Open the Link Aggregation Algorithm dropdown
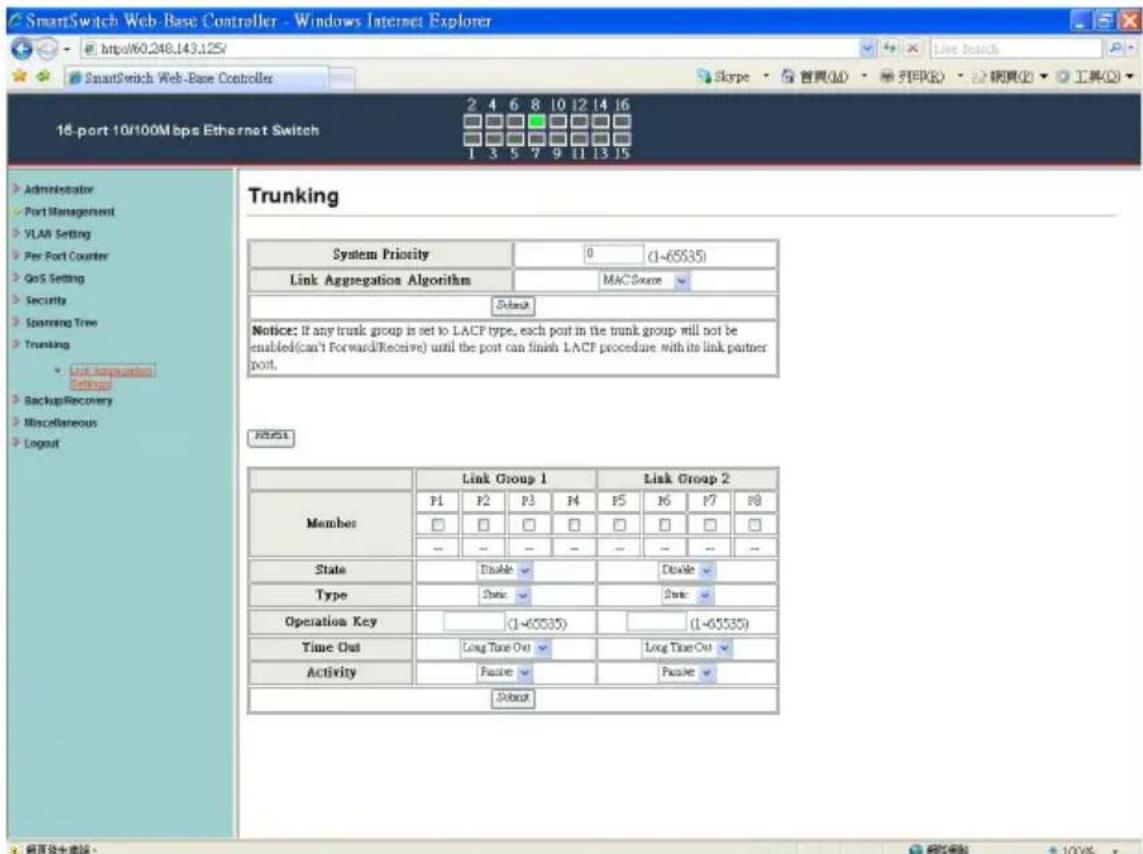Viewport: 1143px width, 854px height. (x=644, y=281)
